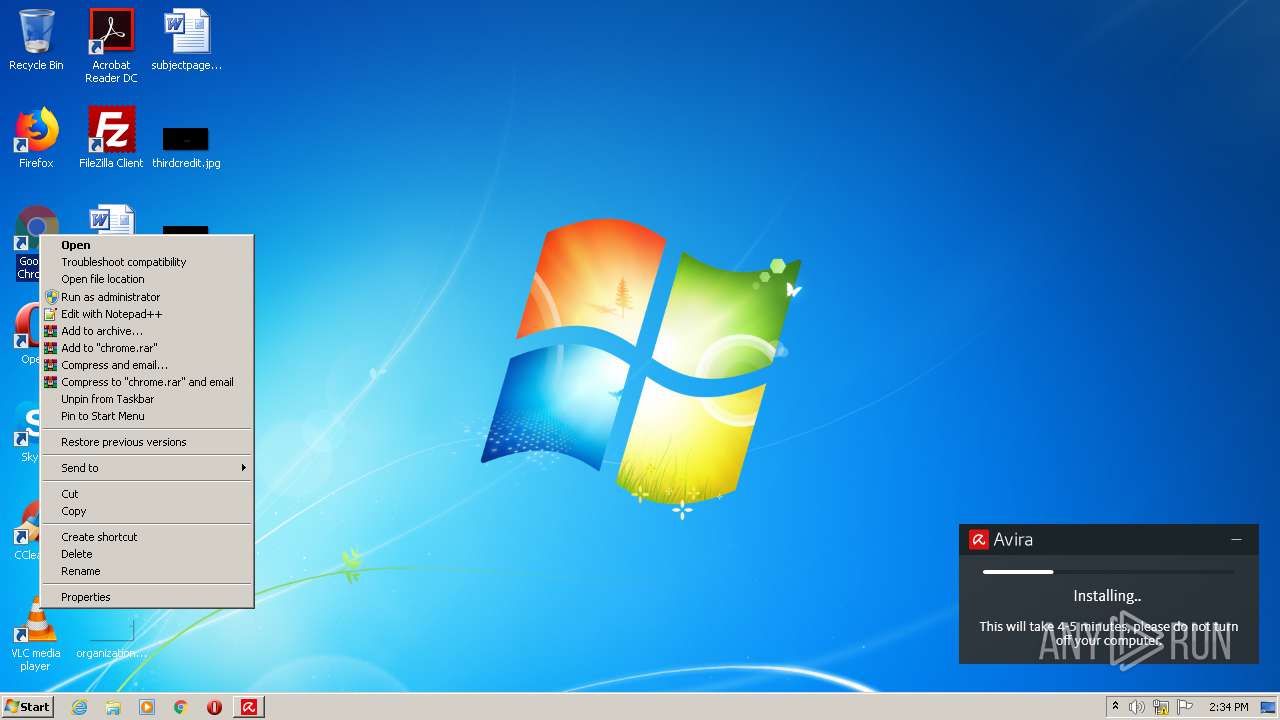Select the subjectpage Word document icon
The height and width of the screenshot is (720, 1280).
[187, 40]
